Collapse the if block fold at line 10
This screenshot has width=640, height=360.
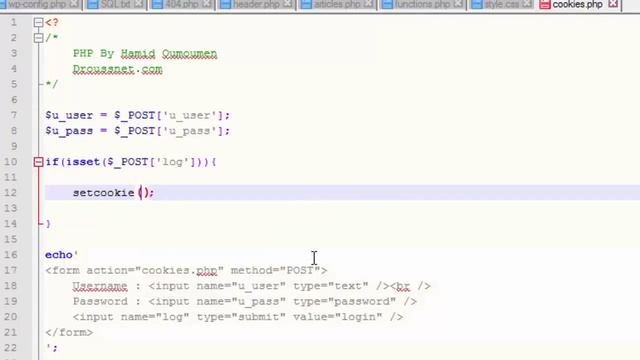(x=38, y=162)
